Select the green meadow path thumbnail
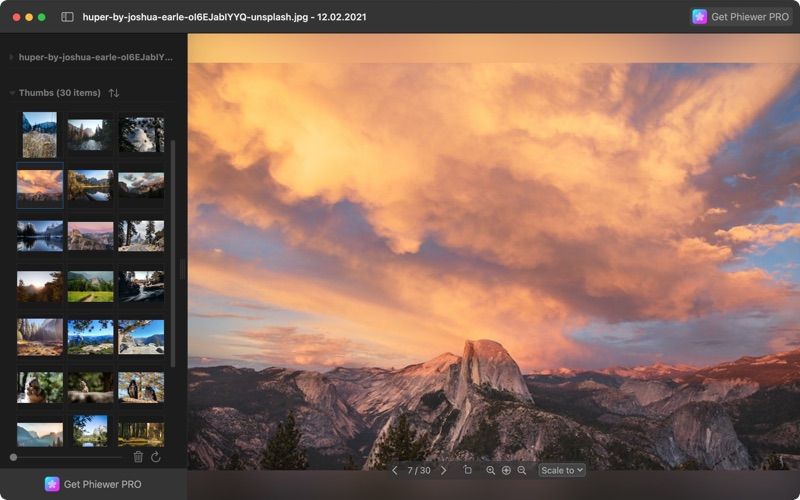Screen dimensions: 800x500 (90, 286)
